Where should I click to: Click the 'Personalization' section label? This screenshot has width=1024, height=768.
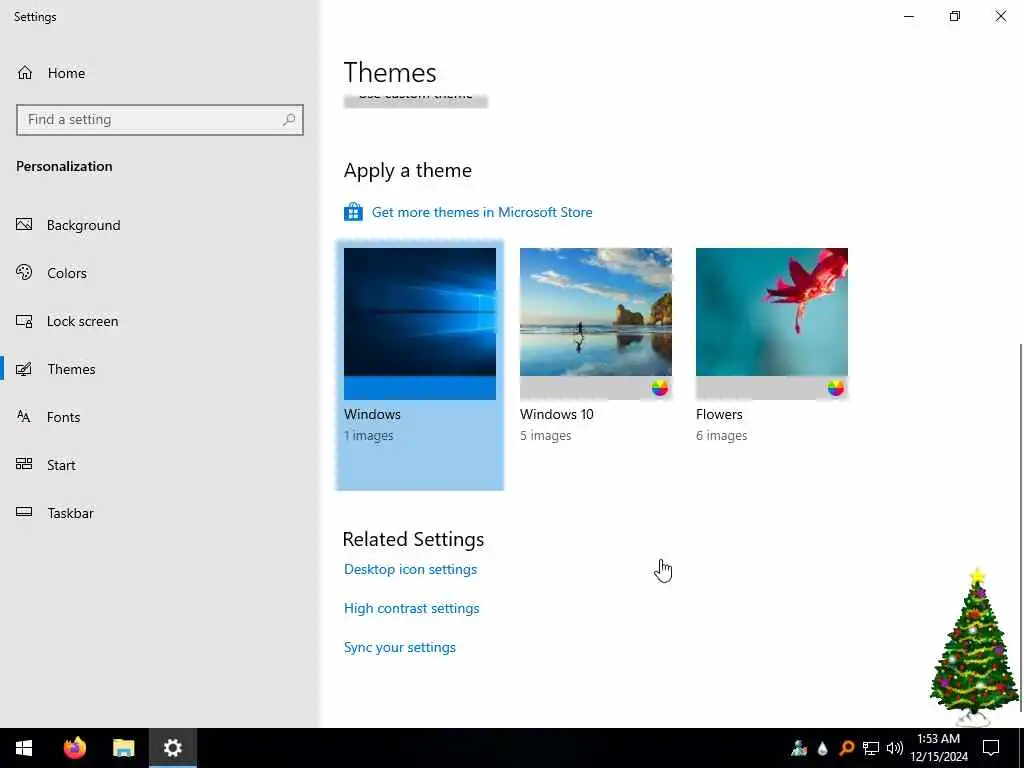click(x=64, y=167)
